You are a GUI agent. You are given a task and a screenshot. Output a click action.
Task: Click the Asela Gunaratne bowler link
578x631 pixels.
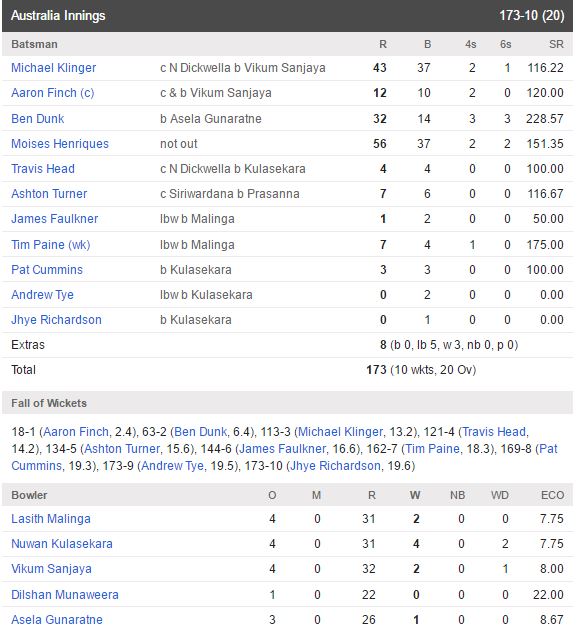pos(57,619)
